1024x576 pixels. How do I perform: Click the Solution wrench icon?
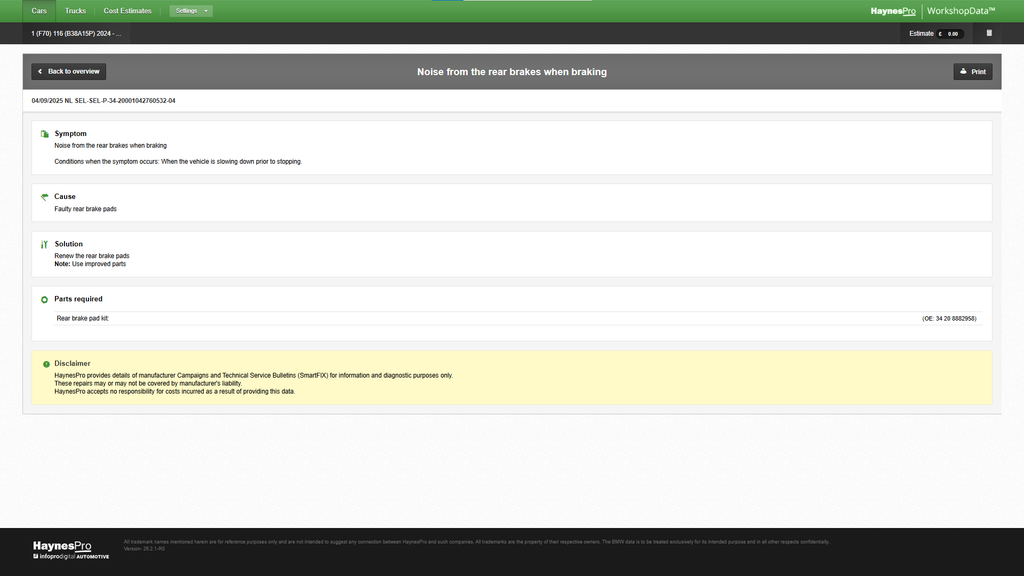coord(44,244)
